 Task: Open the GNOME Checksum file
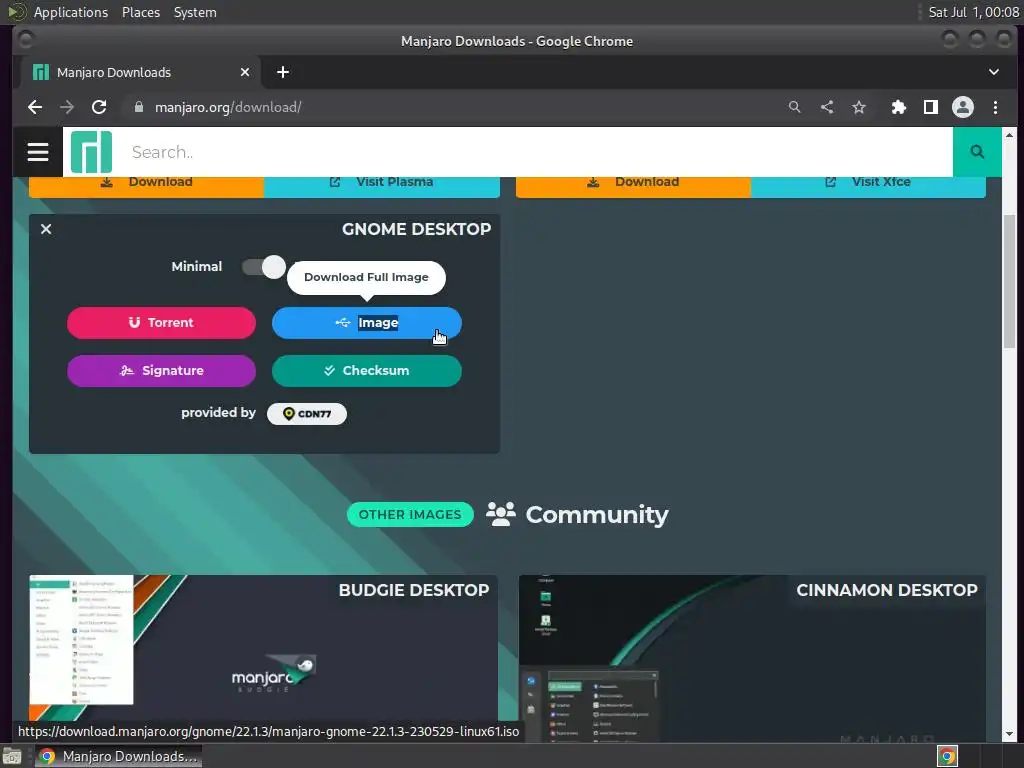[x=366, y=371]
